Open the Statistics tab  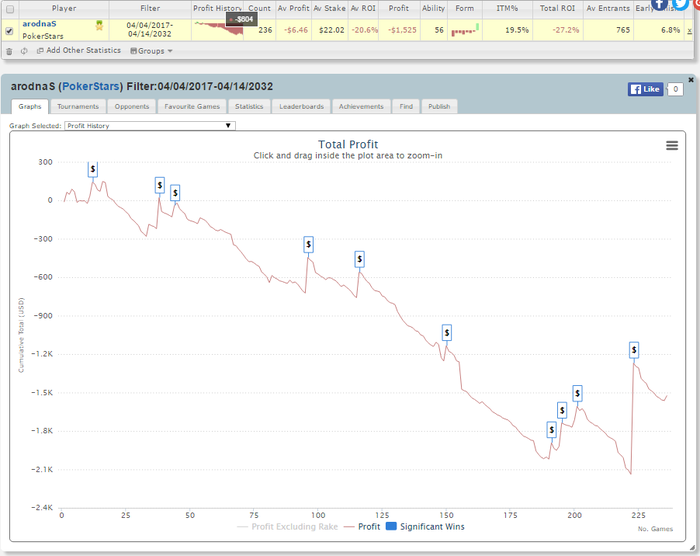[x=249, y=106]
